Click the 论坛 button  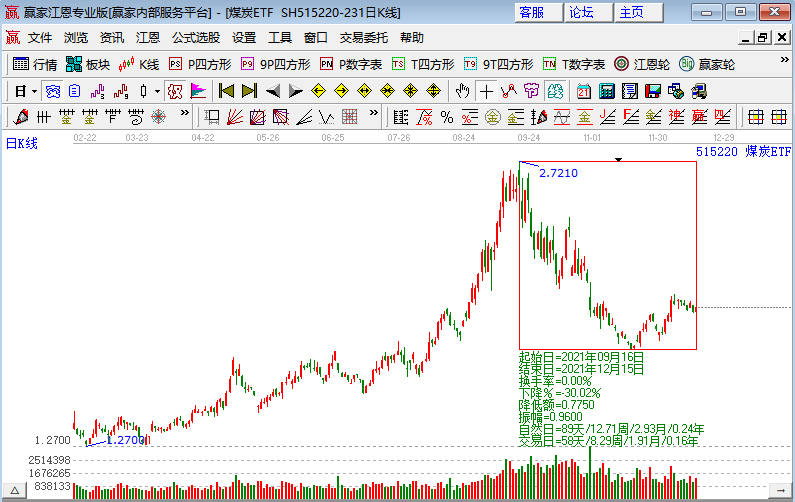click(589, 12)
